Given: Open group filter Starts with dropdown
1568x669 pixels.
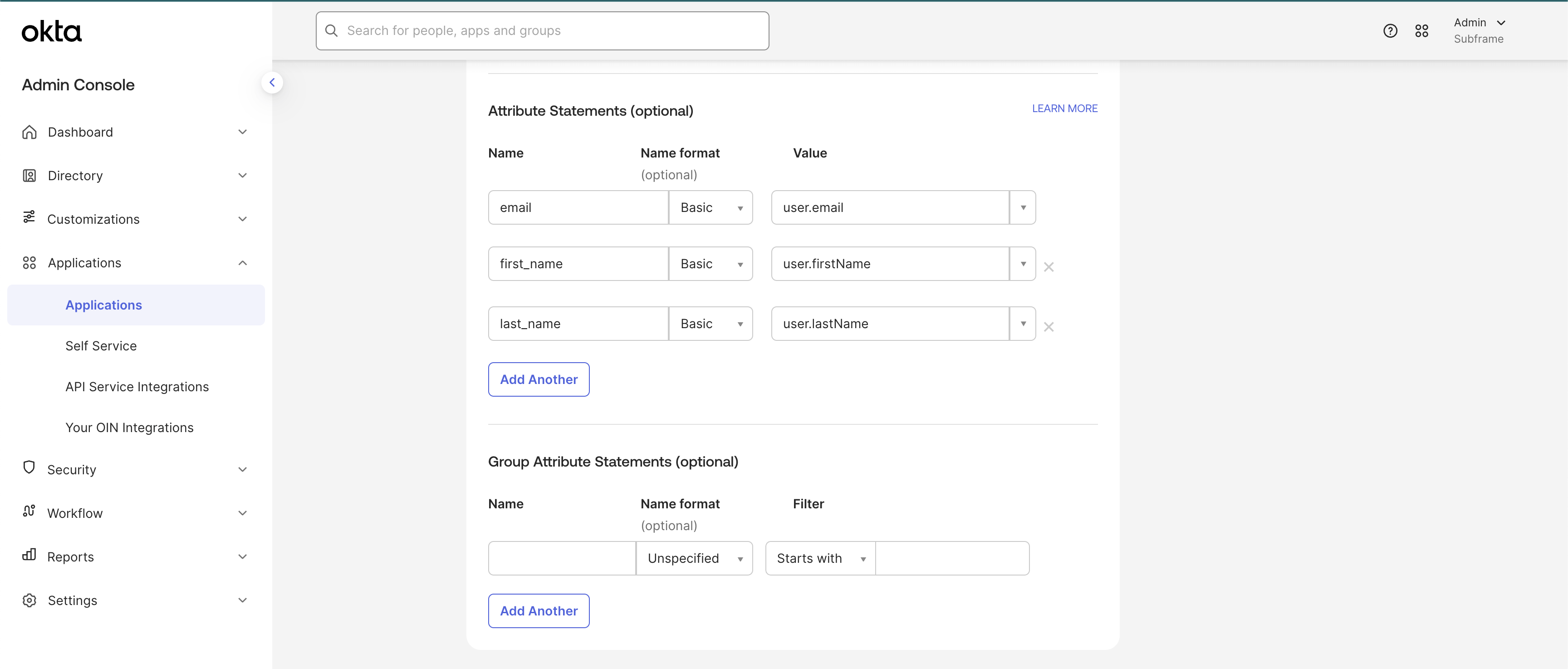Looking at the screenshot, I should (820, 558).
